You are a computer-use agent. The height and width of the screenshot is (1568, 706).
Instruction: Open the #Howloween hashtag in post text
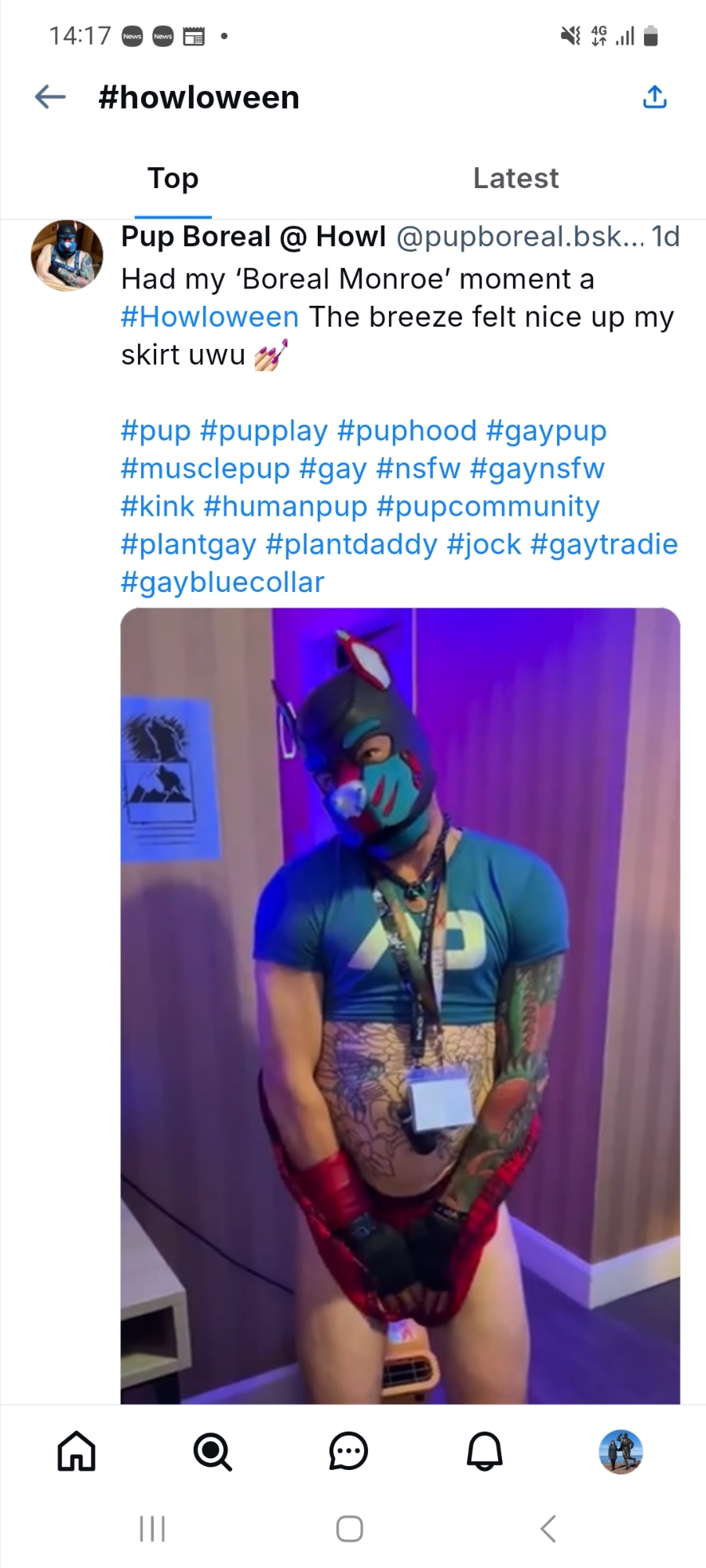(209, 317)
